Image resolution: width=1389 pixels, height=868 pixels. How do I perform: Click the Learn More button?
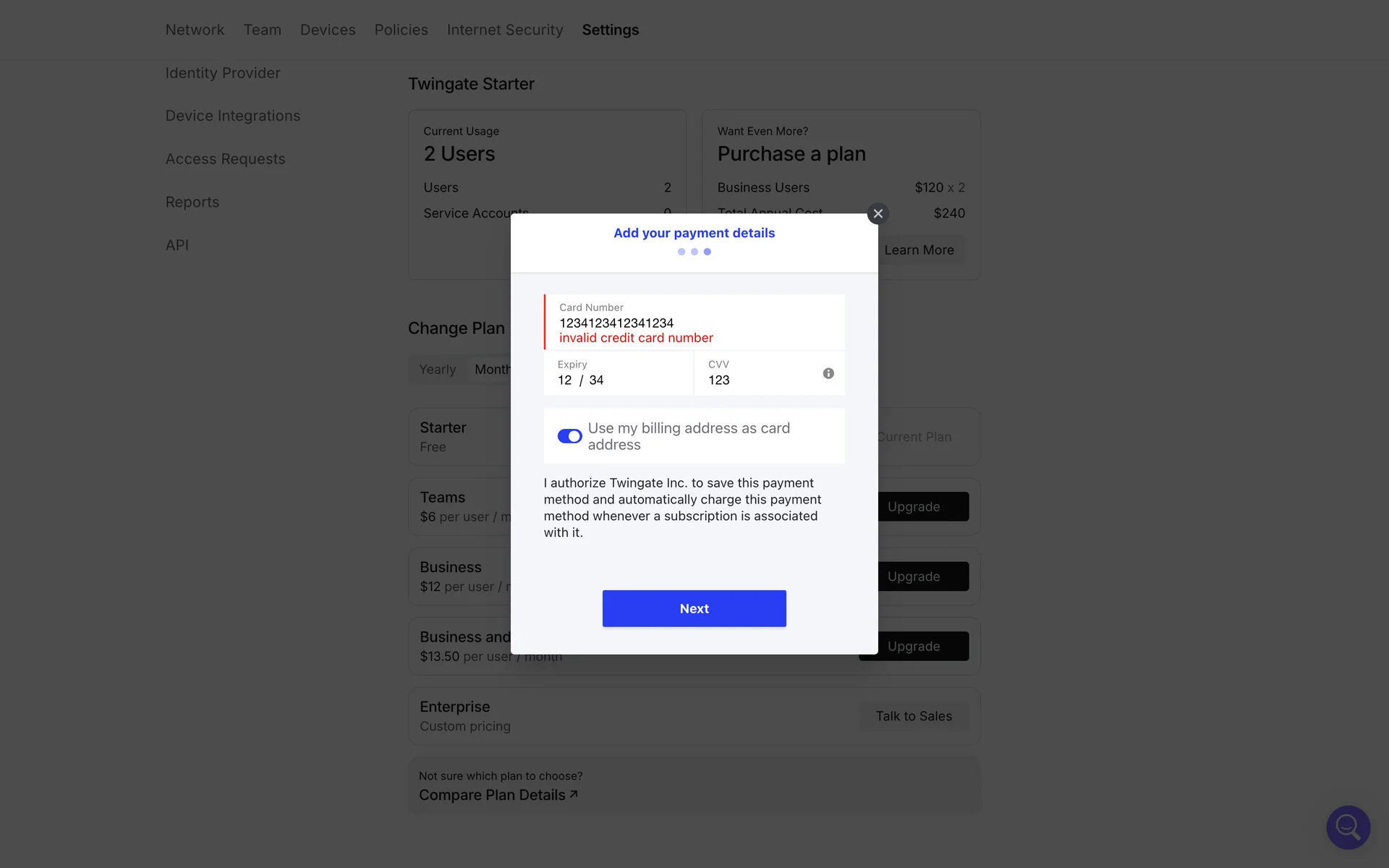click(919, 250)
